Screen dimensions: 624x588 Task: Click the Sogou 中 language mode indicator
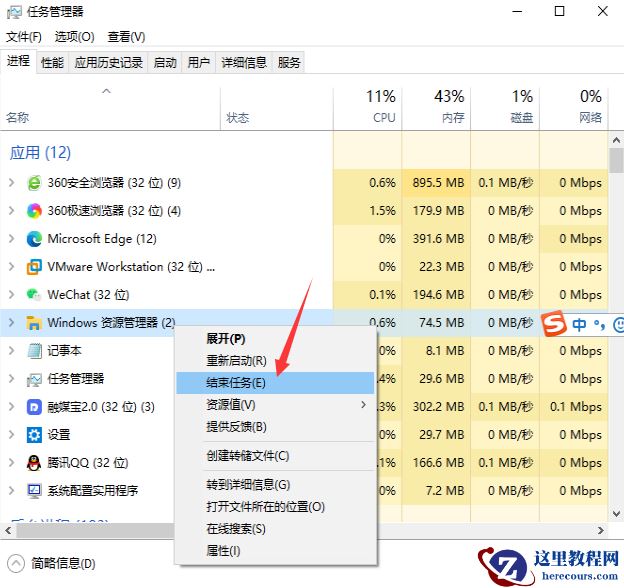[x=579, y=325]
